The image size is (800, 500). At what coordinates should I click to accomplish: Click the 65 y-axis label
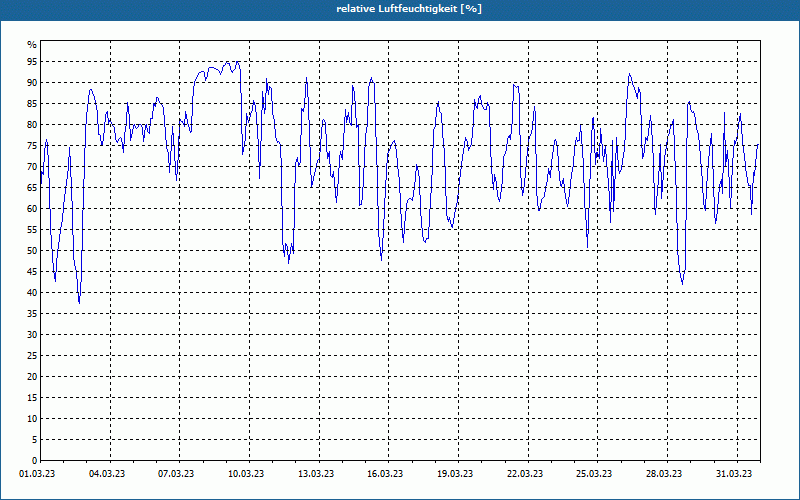pyautogui.click(x=32, y=188)
